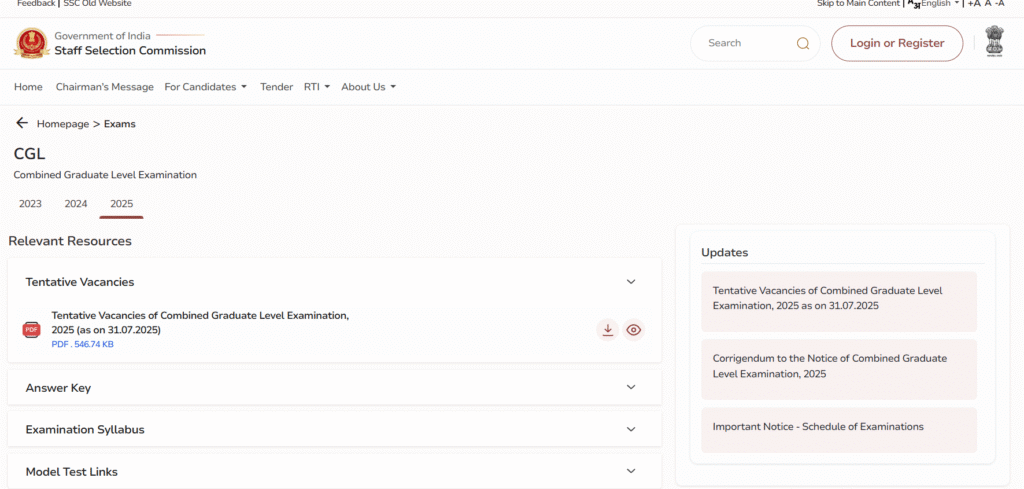Click the search magnifier icon
Screen dimensions: 1024x489
tap(802, 43)
